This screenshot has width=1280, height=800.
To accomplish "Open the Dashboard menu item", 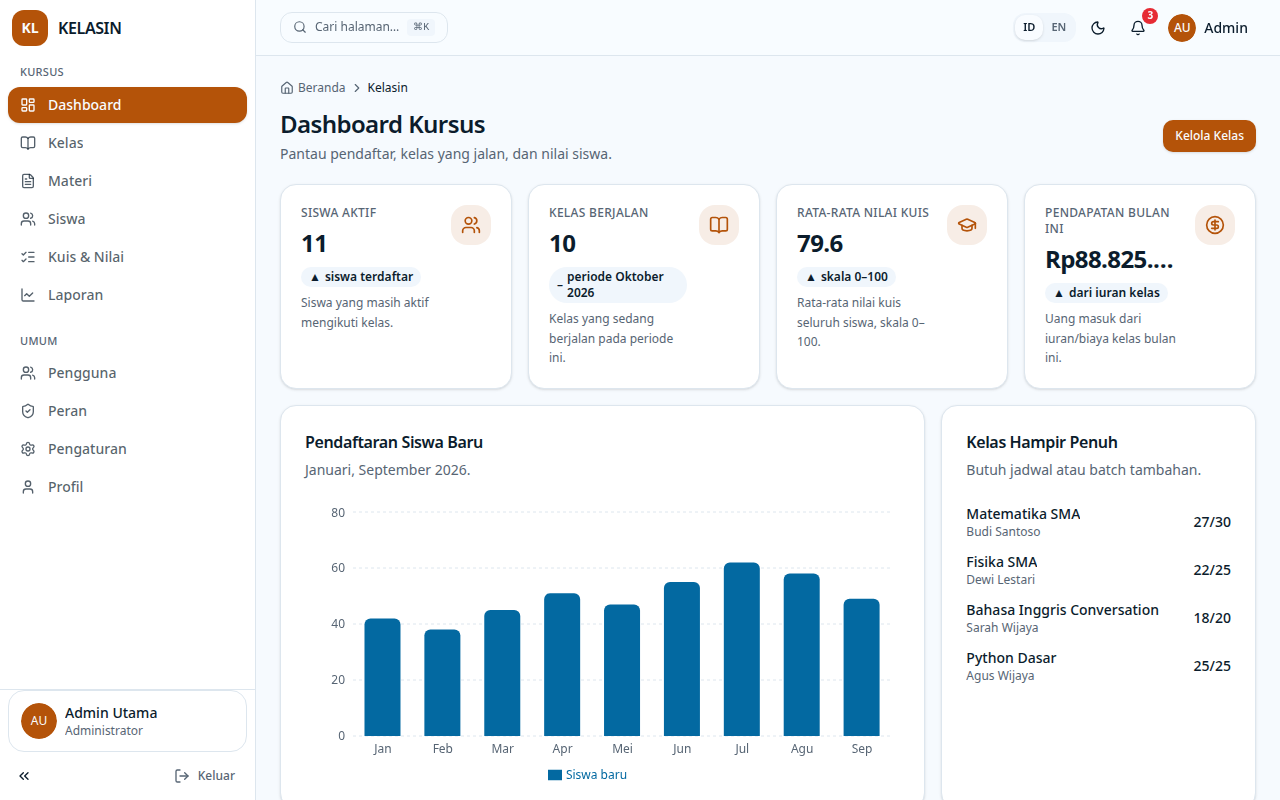I will pyautogui.click(x=127, y=105).
